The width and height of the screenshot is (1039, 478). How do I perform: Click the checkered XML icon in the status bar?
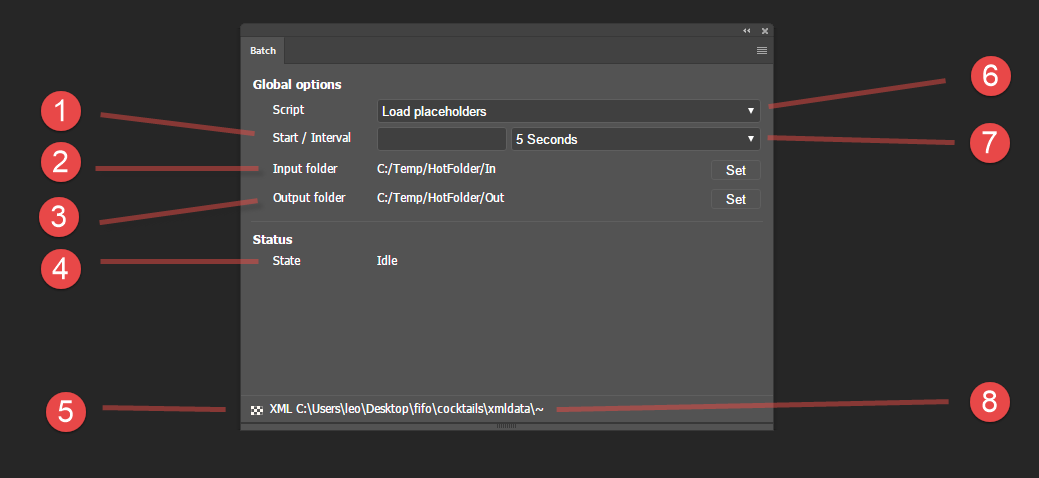[256, 410]
